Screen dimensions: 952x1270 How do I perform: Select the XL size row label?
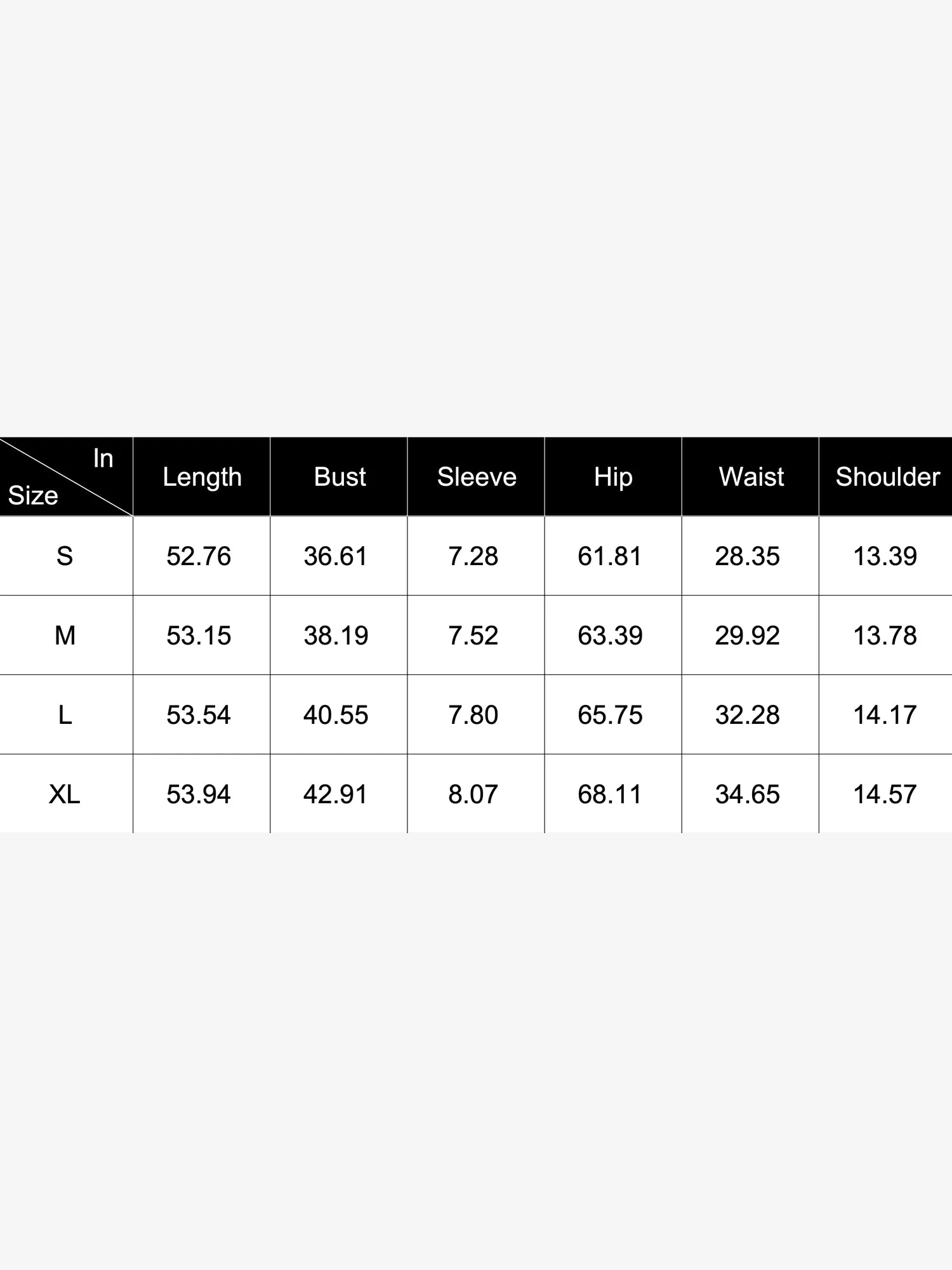click(65, 794)
